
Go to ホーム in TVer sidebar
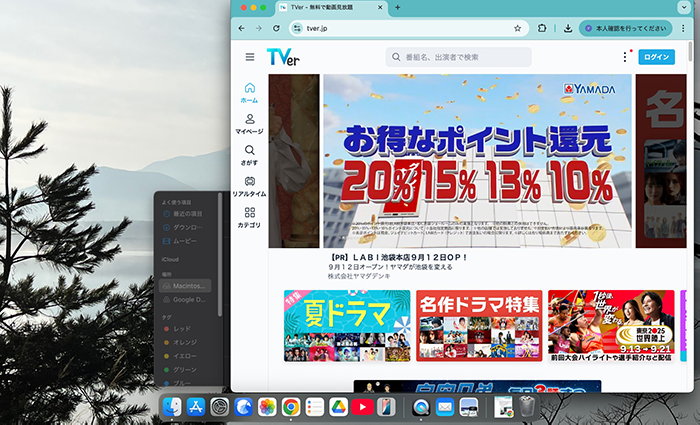[x=250, y=93]
